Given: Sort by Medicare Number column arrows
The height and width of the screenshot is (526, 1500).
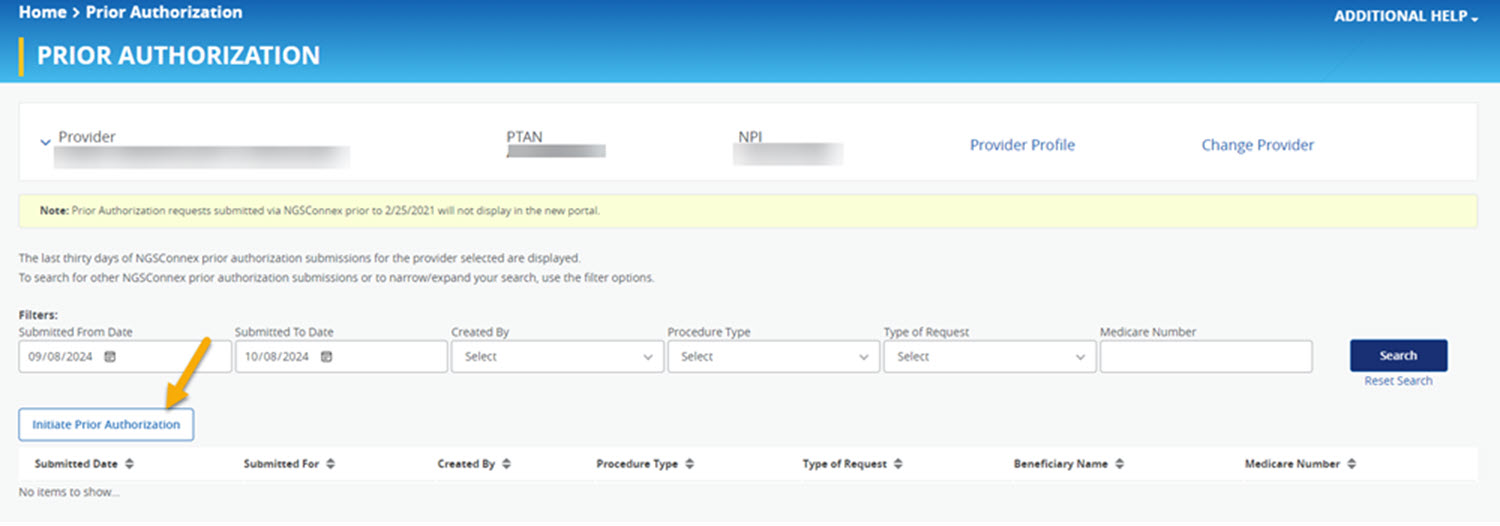Looking at the screenshot, I should click(x=1352, y=464).
